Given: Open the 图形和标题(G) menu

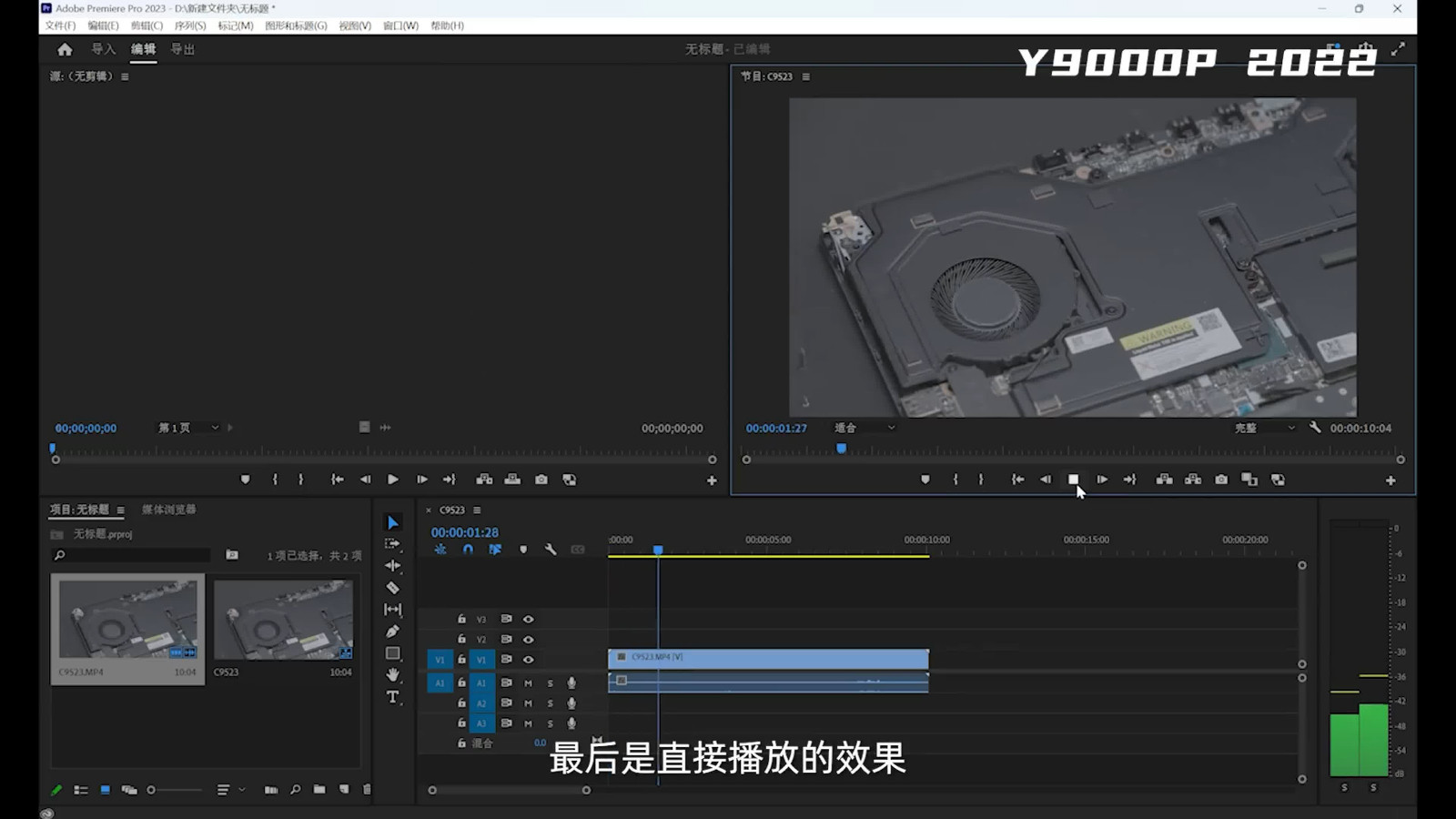Looking at the screenshot, I should point(296,25).
